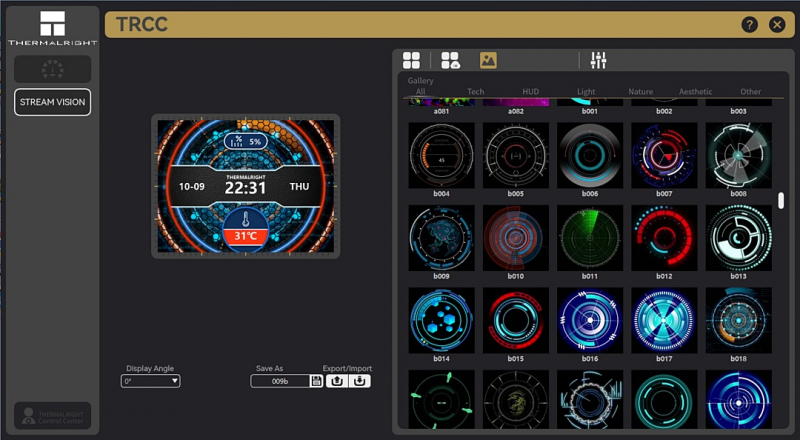Choose the b012 red ring thumbnail
The height and width of the screenshot is (440, 800).
[x=664, y=237]
